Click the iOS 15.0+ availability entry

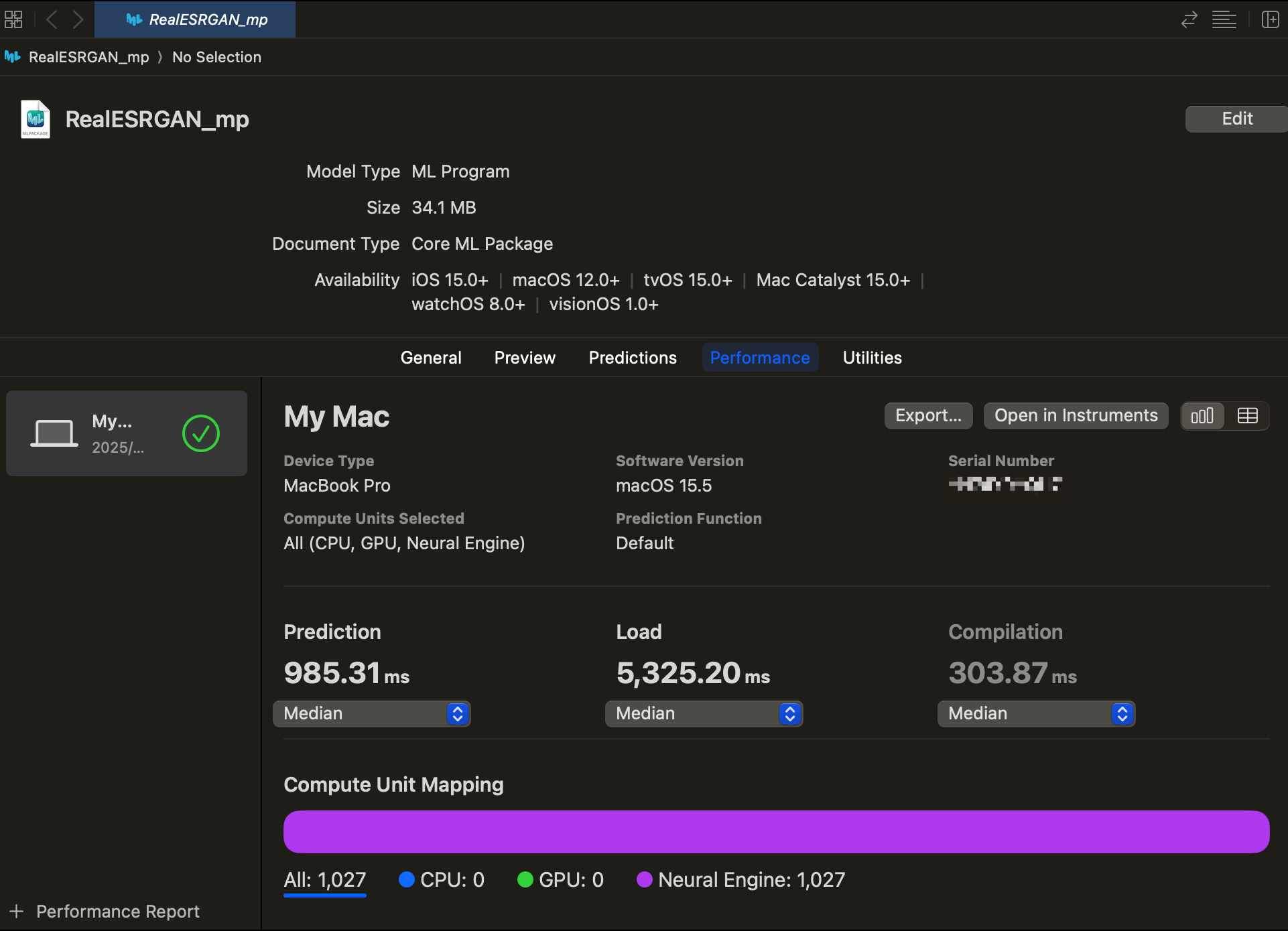(450, 280)
